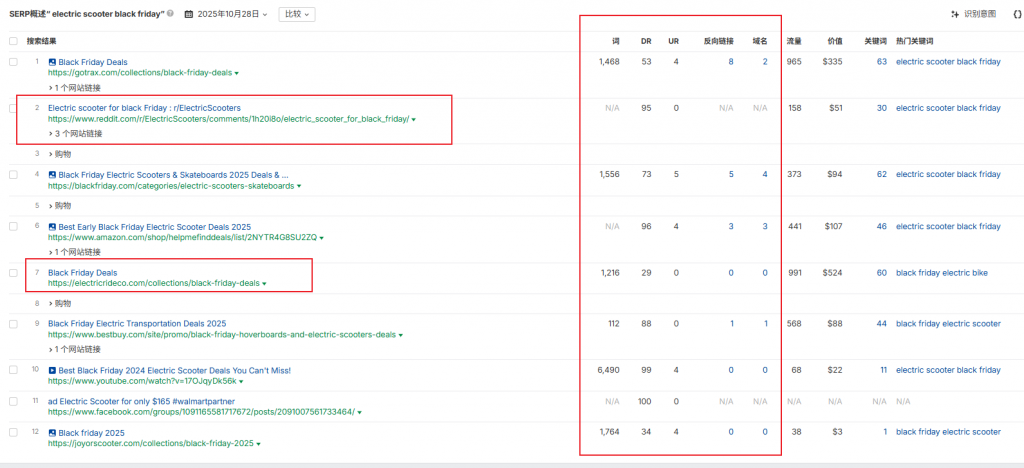The height and width of the screenshot is (468, 1024).
Task: Click keyword count 63 for gotrax row
Action: coord(881,62)
